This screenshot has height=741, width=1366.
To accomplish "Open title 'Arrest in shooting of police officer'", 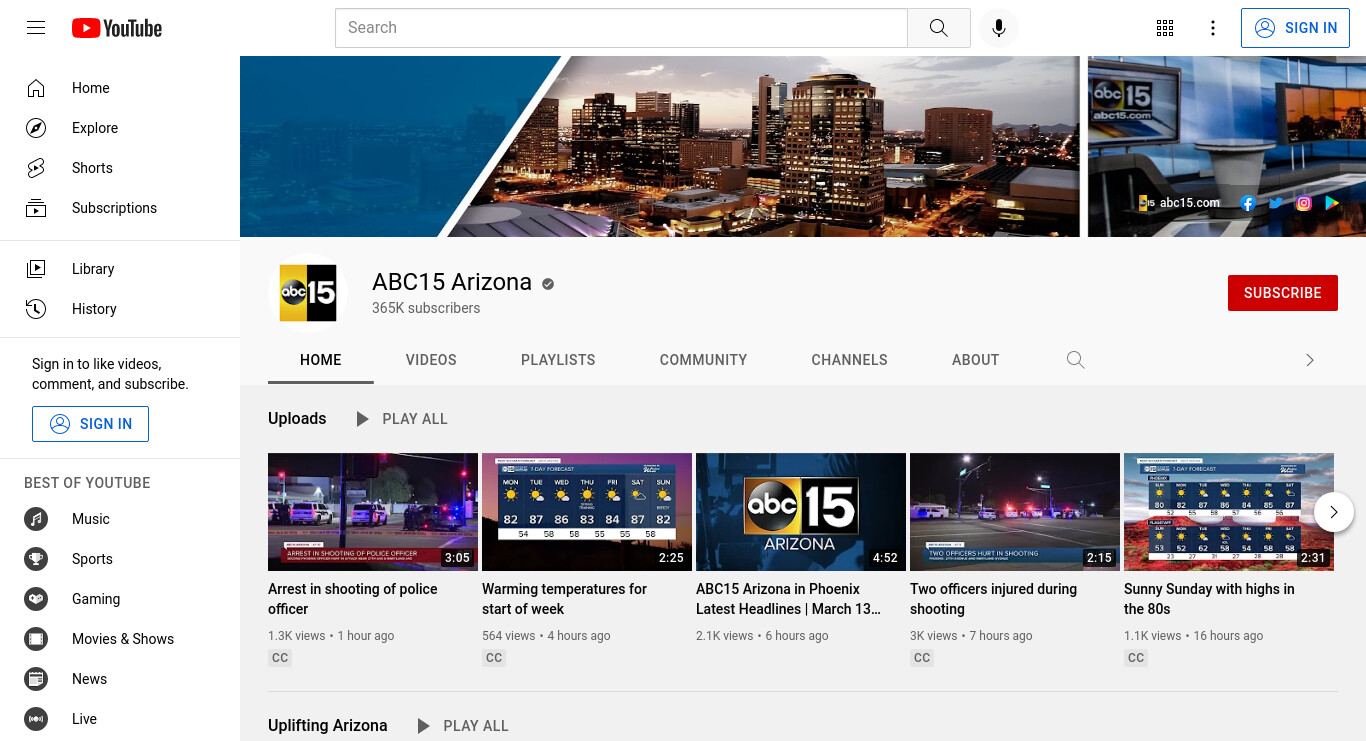I will click(353, 599).
